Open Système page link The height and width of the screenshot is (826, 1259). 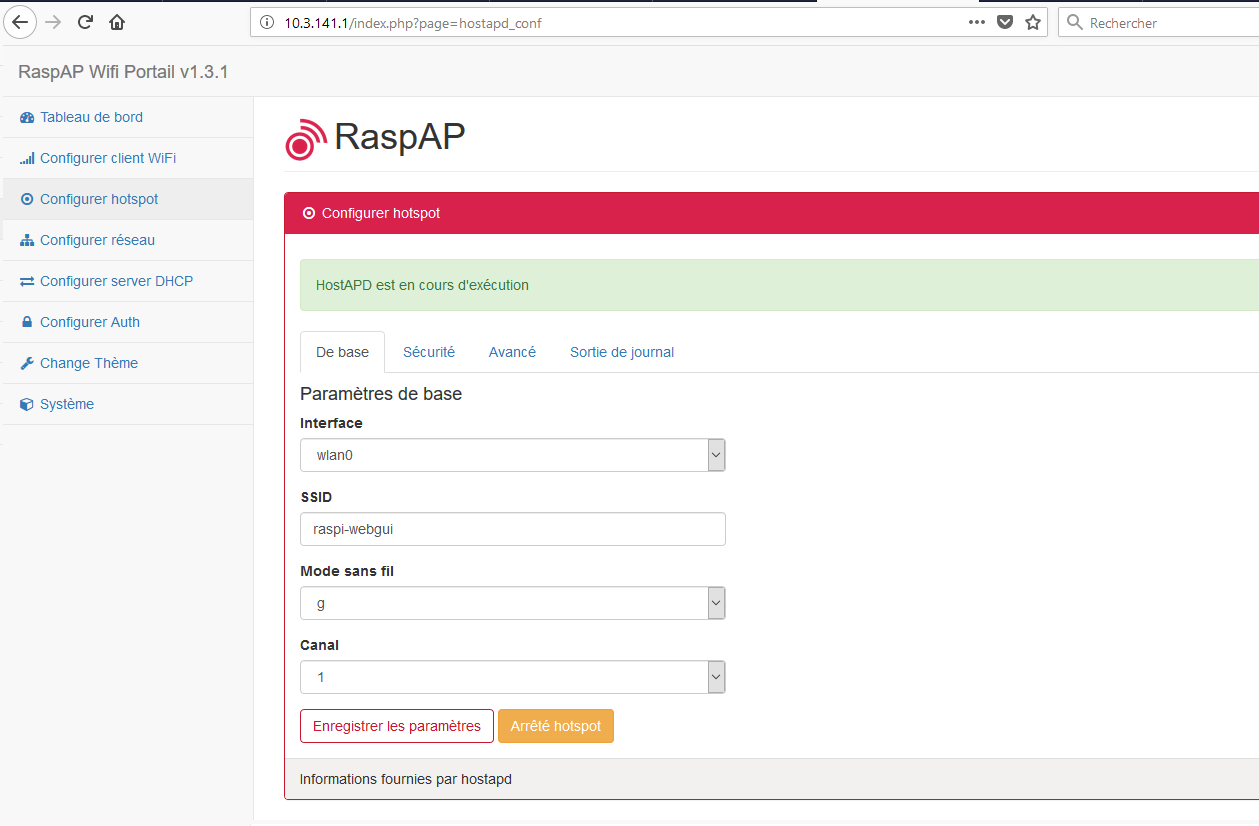coord(67,404)
